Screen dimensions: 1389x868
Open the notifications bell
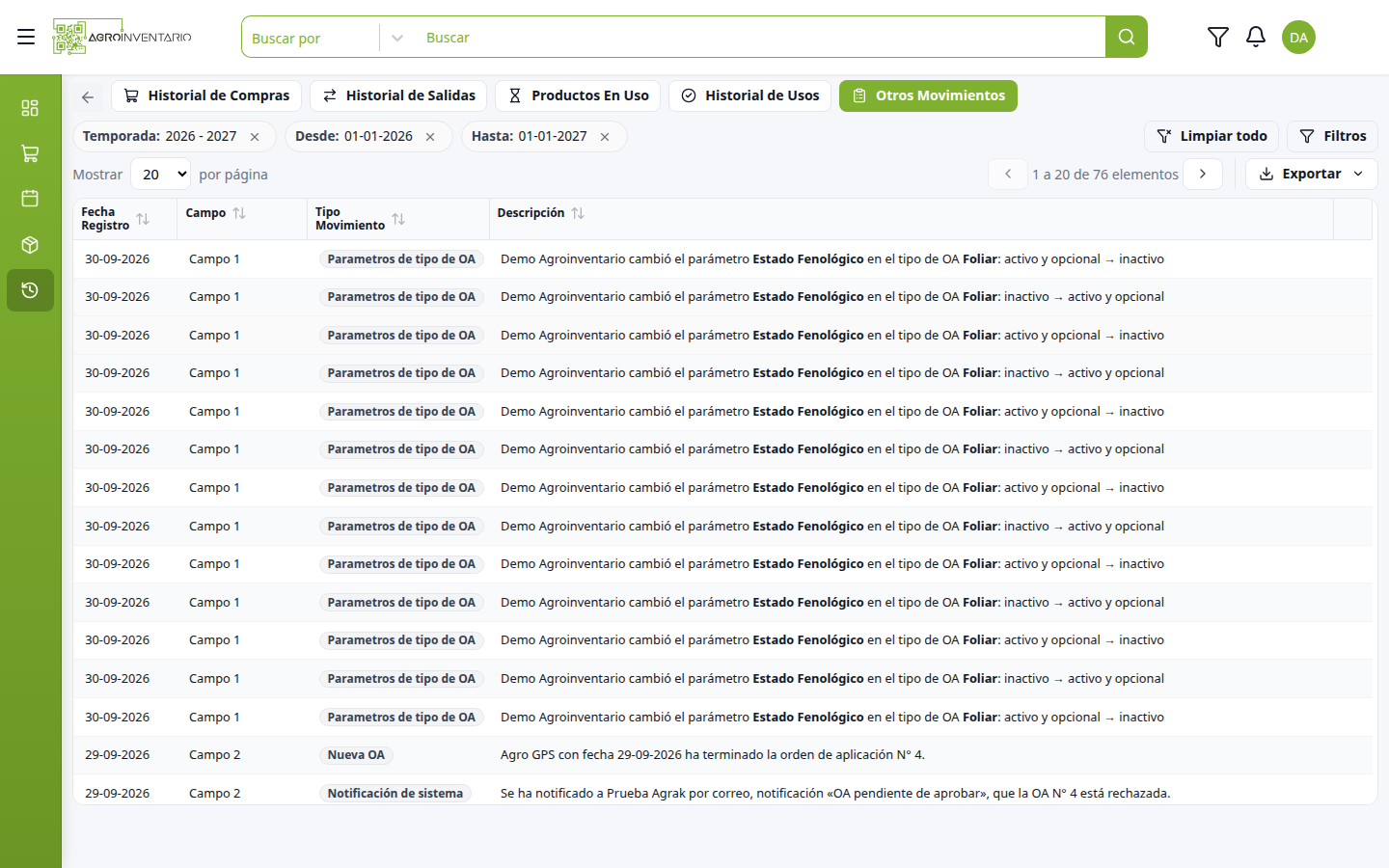[1255, 37]
